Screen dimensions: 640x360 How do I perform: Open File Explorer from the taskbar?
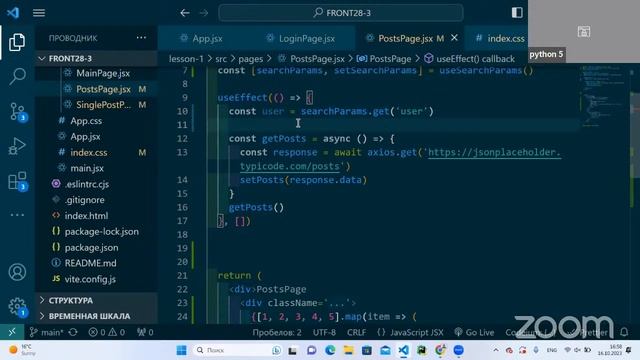point(348,350)
